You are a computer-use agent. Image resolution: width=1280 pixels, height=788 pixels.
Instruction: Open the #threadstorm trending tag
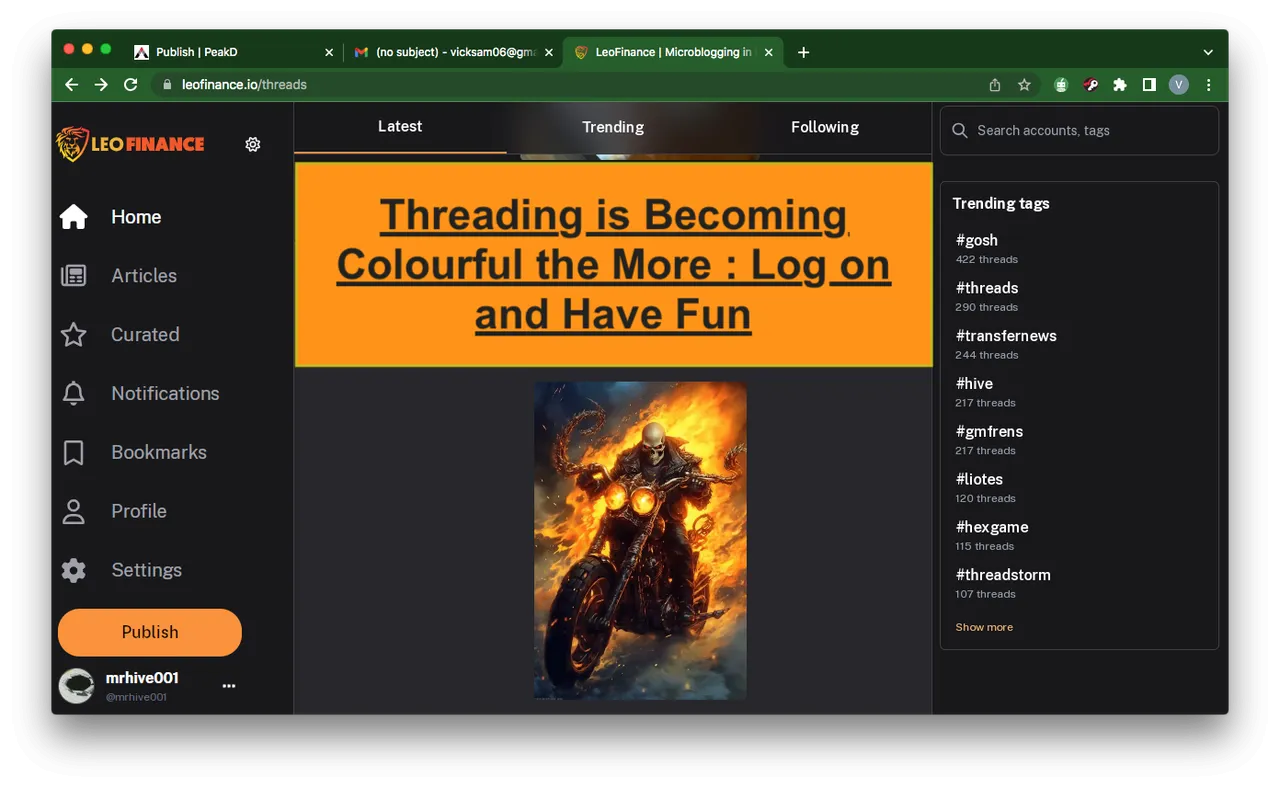pos(1003,576)
